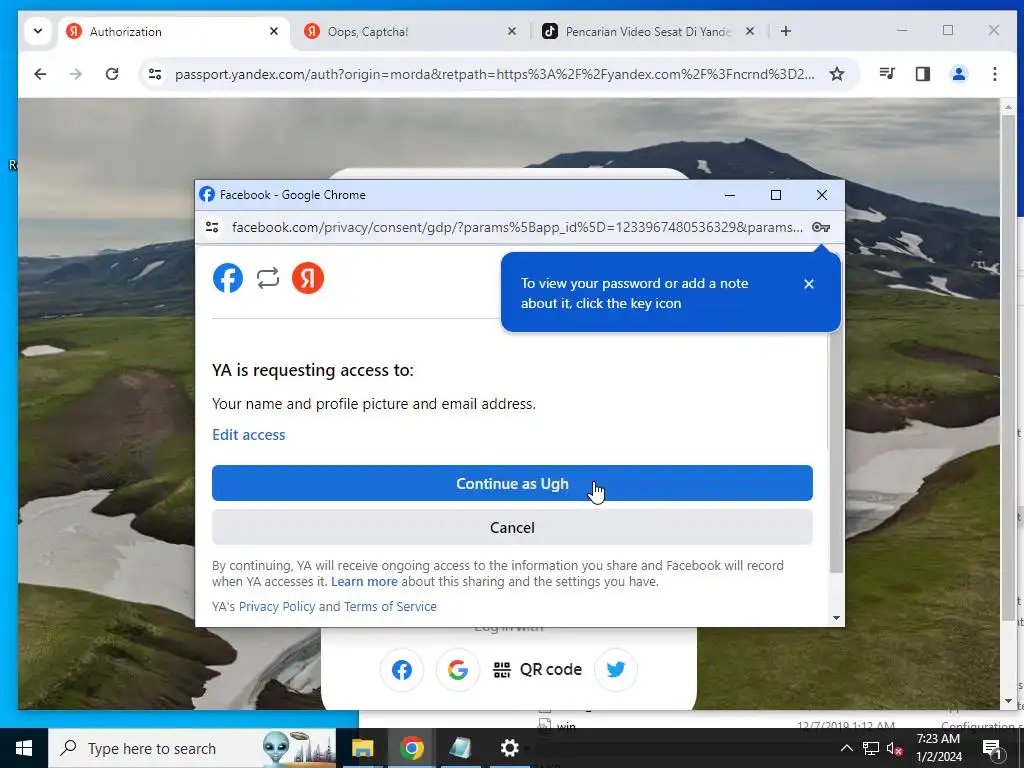Open the media controls icon

pyautogui.click(x=887, y=74)
